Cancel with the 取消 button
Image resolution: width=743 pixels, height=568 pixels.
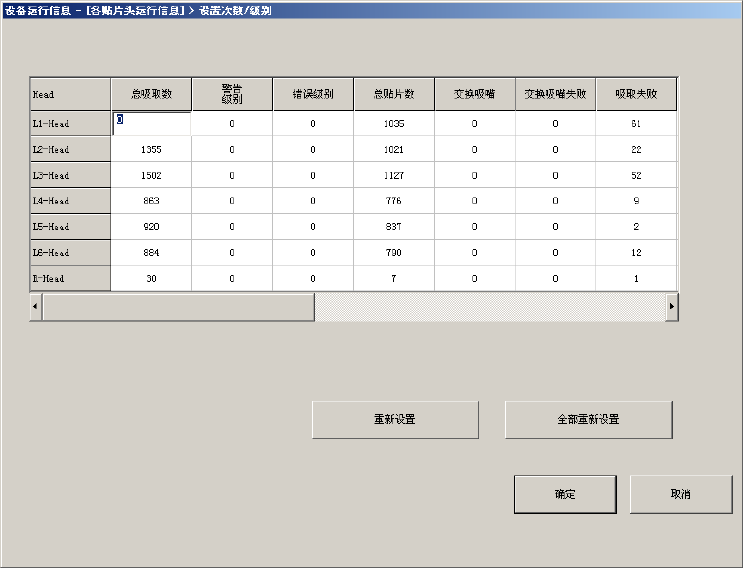click(681, 494)
